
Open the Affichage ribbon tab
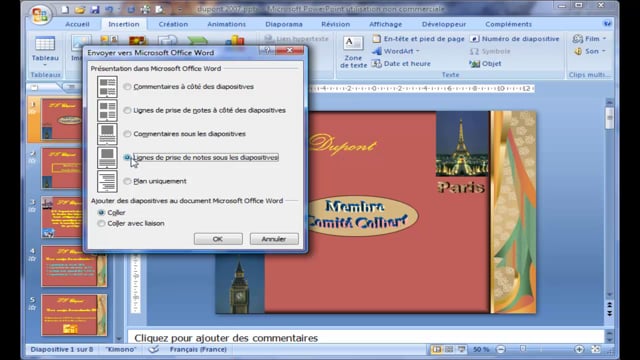pyautogui.click(x=385, y=24)
